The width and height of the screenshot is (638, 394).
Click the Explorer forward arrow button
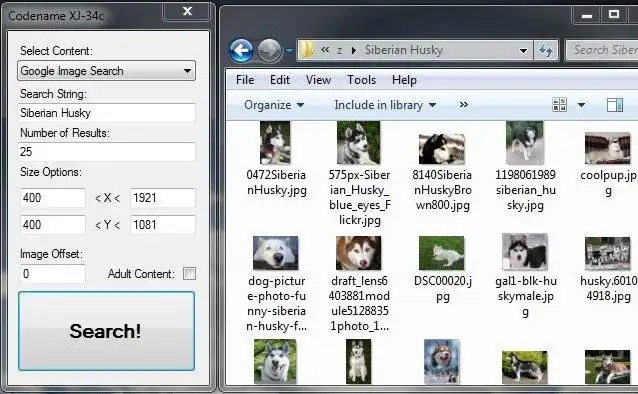coord(269,51)
